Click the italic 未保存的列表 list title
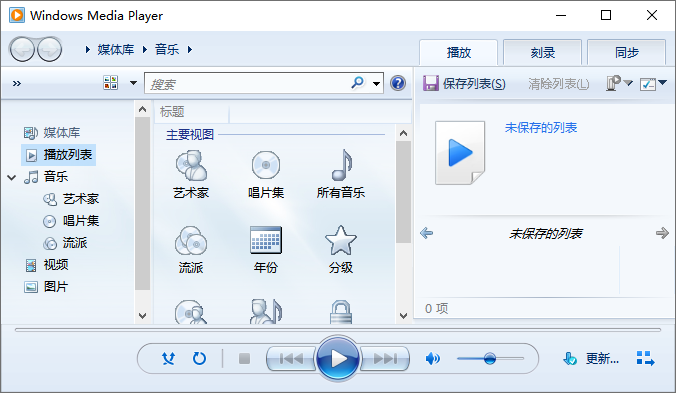This screenshot has height=393, width=676. pos(545,234)
